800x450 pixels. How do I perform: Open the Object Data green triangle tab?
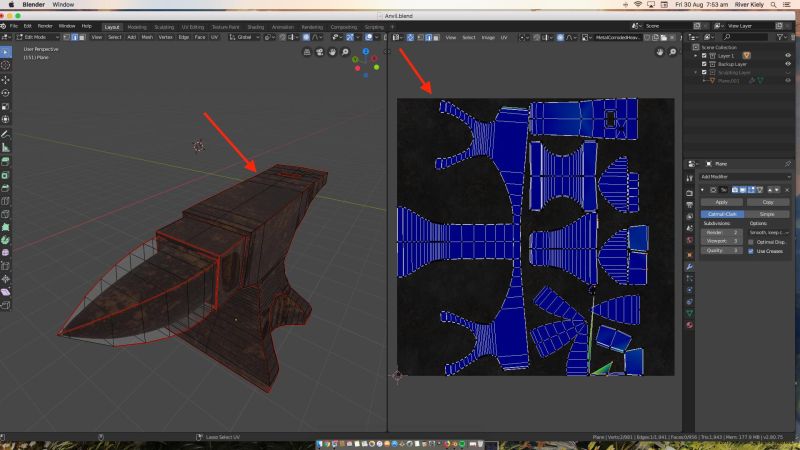point(690,313)
